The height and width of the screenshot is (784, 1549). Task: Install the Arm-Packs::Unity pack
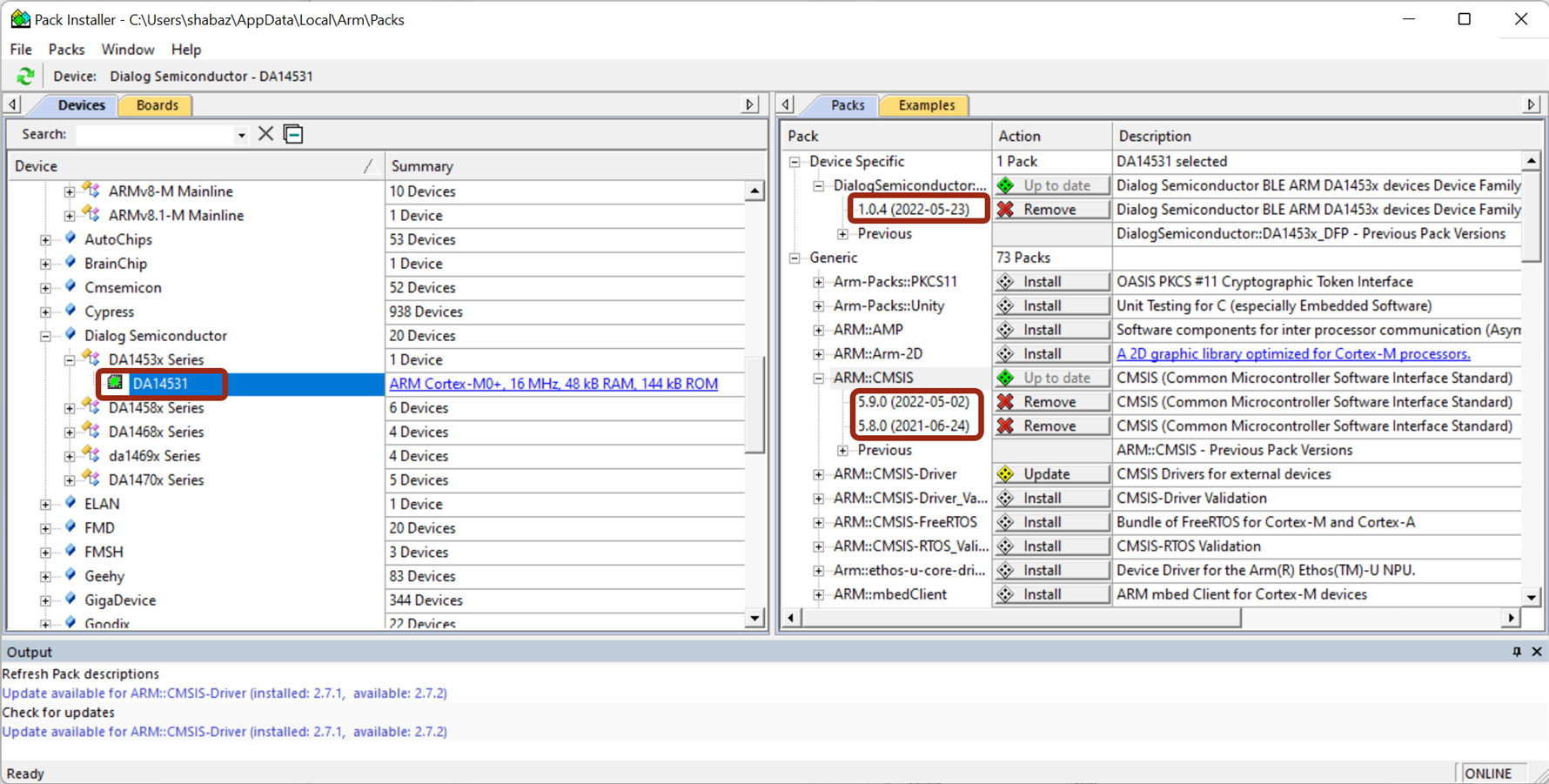tap(1051, 306)
